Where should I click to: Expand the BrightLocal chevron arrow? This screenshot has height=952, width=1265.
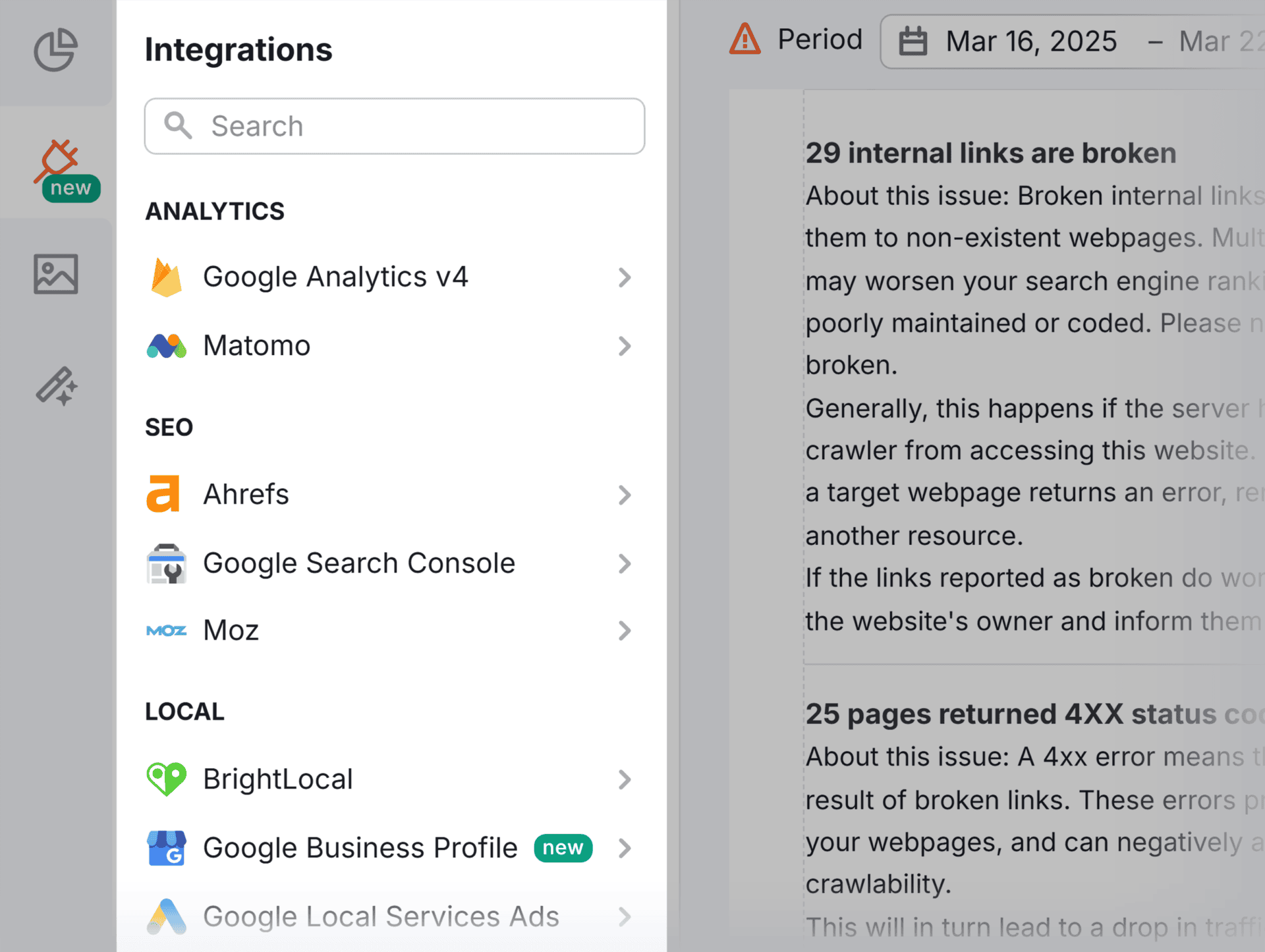(625, 779)
